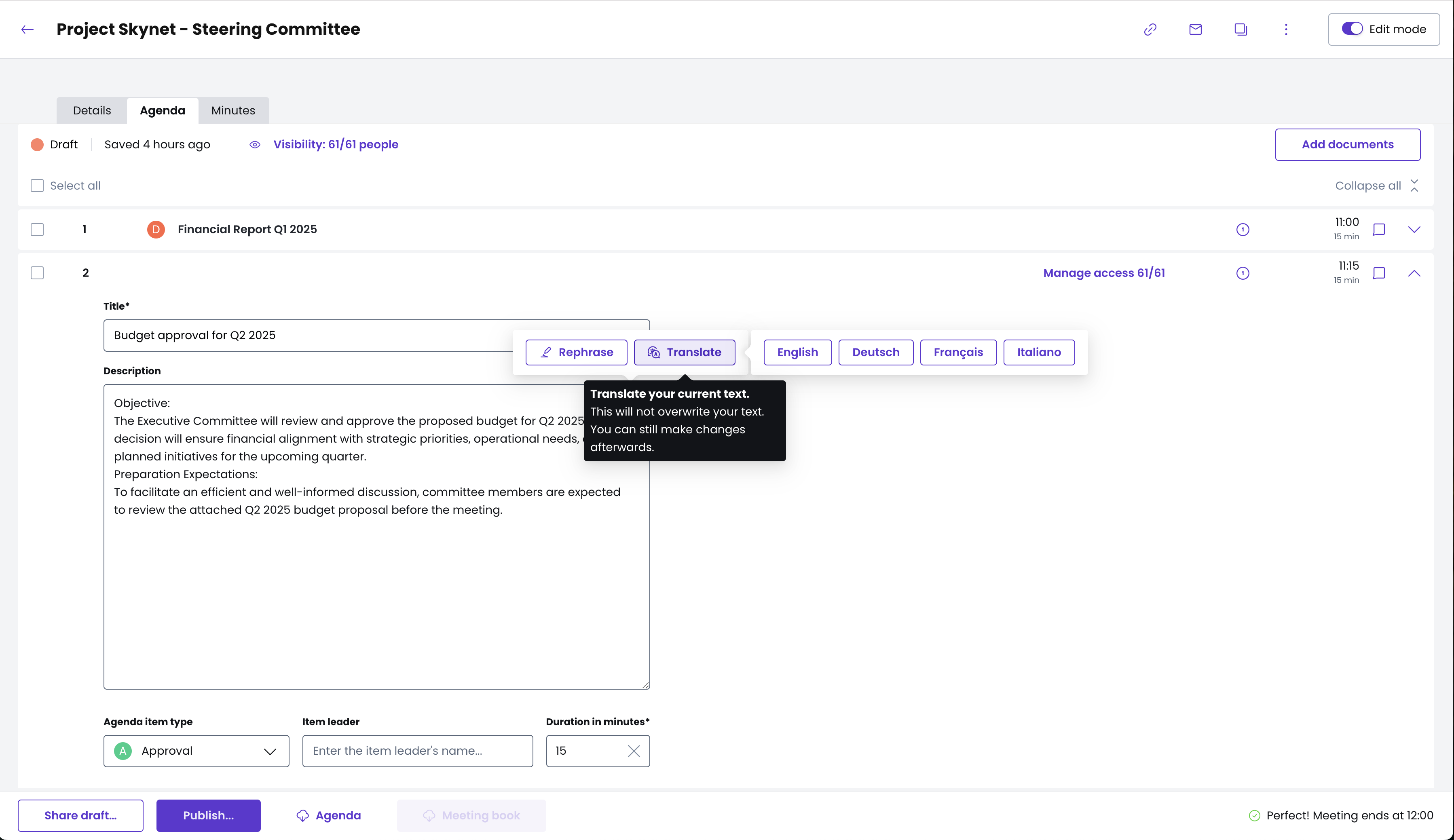Open the Details tab
The width and height of the screenshot is (1454, 840).
click(92, 110)
